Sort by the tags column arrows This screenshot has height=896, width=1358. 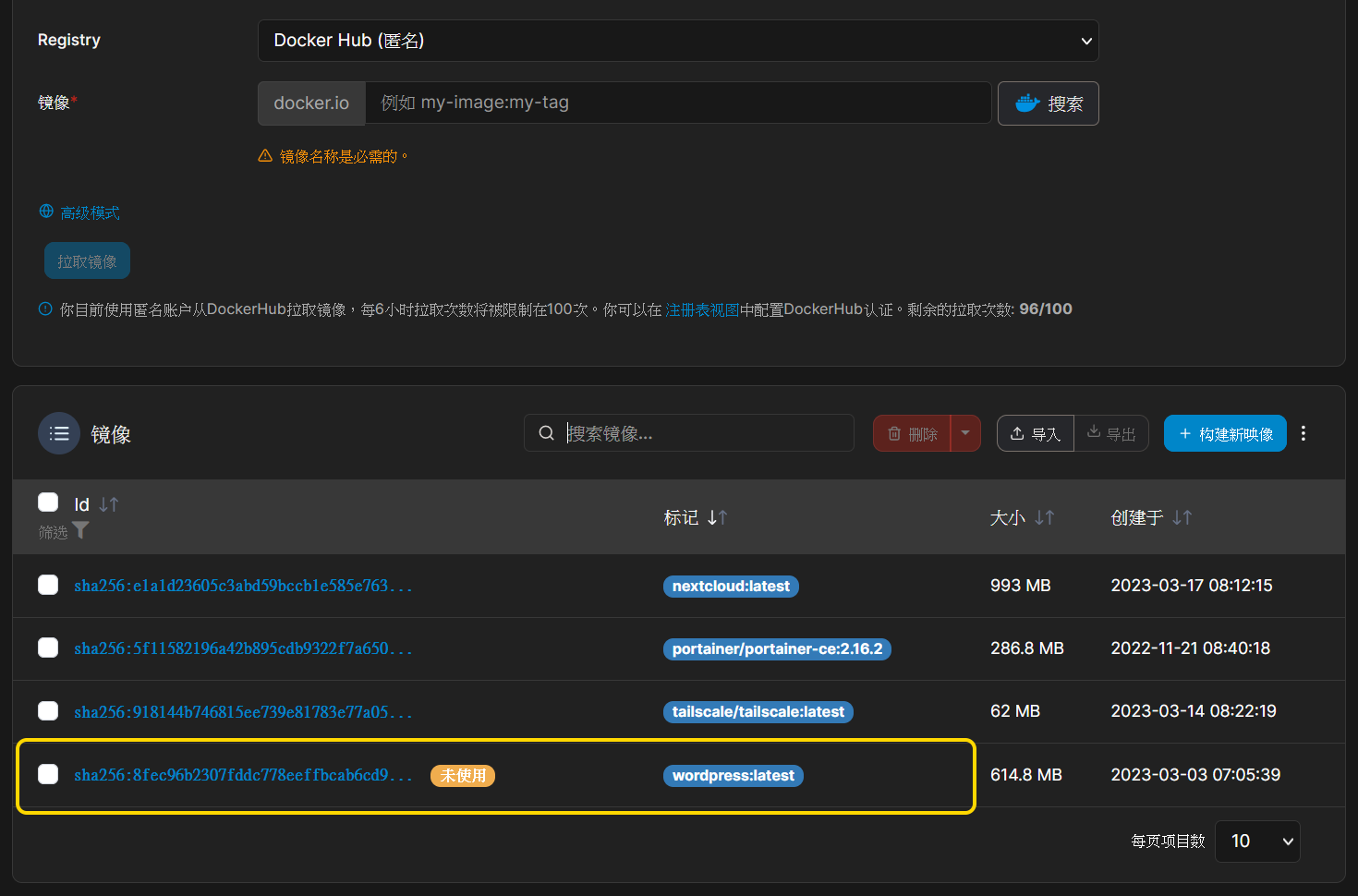[718, 518]
